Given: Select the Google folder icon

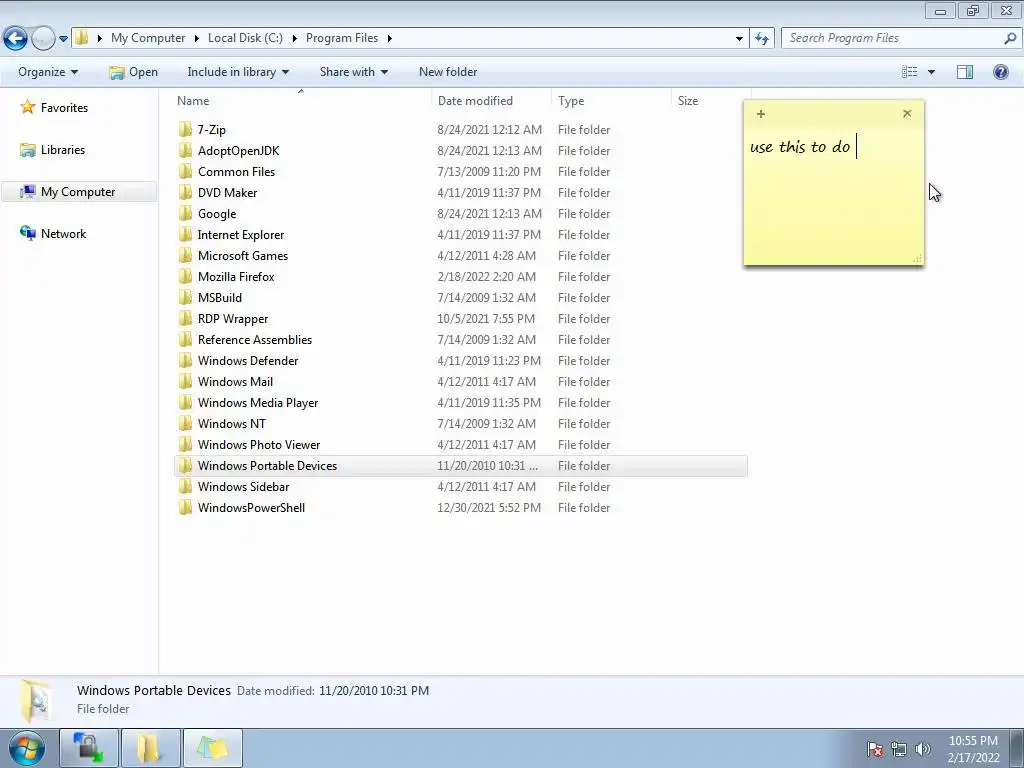Looking at the screenshot, I should pos(185,213).
